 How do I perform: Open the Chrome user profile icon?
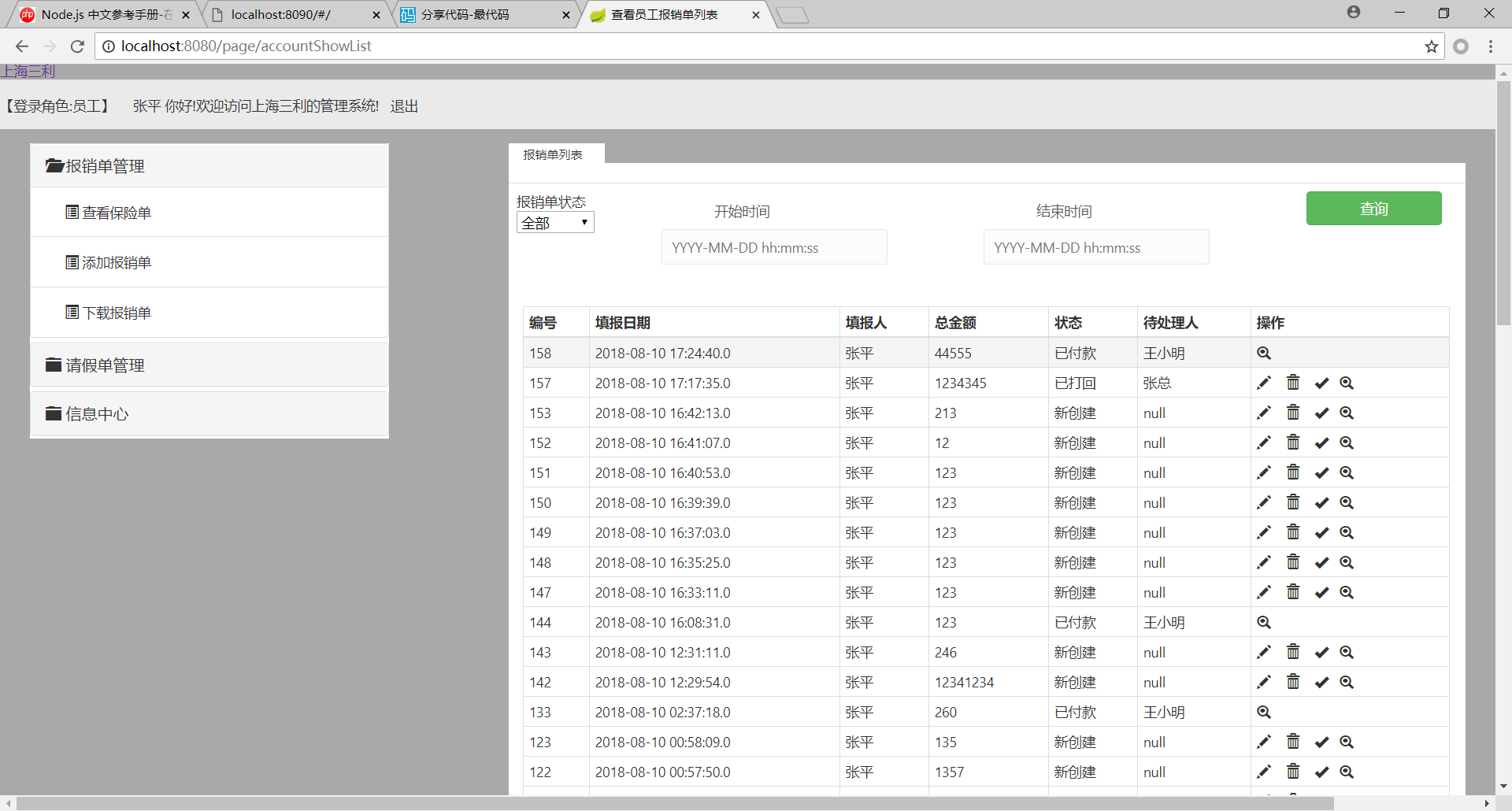pos(1354,13)
